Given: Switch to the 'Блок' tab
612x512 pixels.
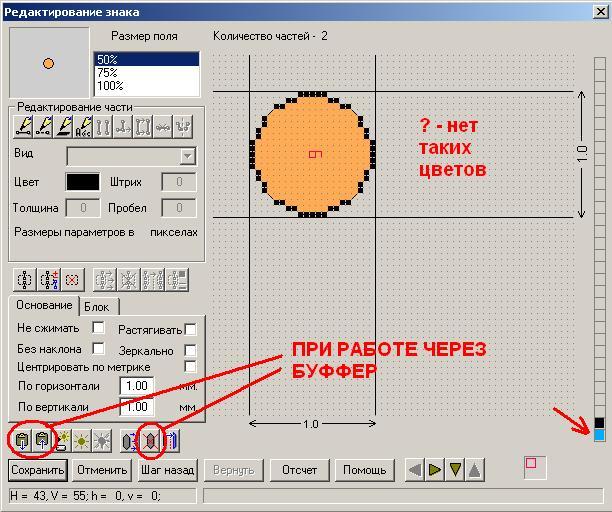Looking at the screenshot, I should coord(97,307).
